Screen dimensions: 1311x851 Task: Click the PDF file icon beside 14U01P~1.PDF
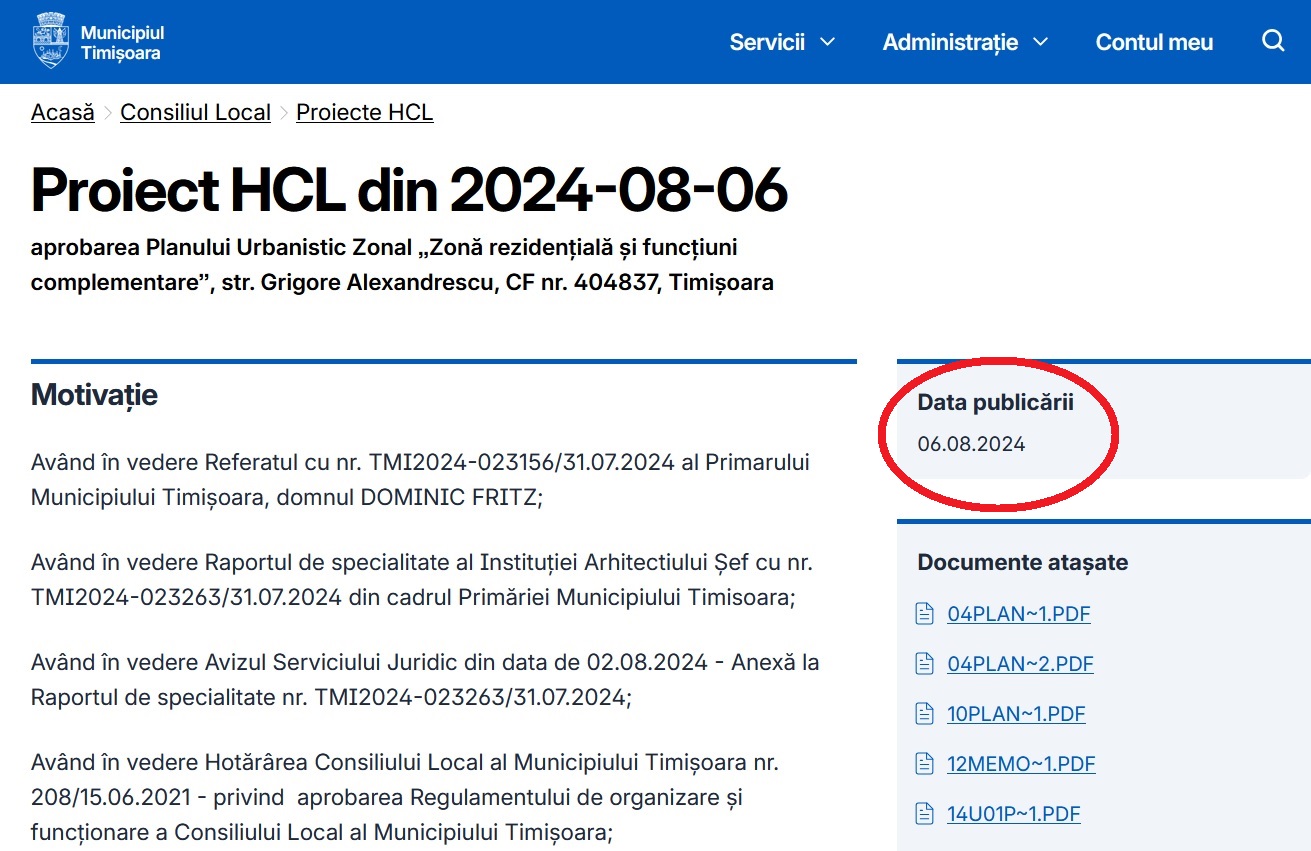(925, 814)
